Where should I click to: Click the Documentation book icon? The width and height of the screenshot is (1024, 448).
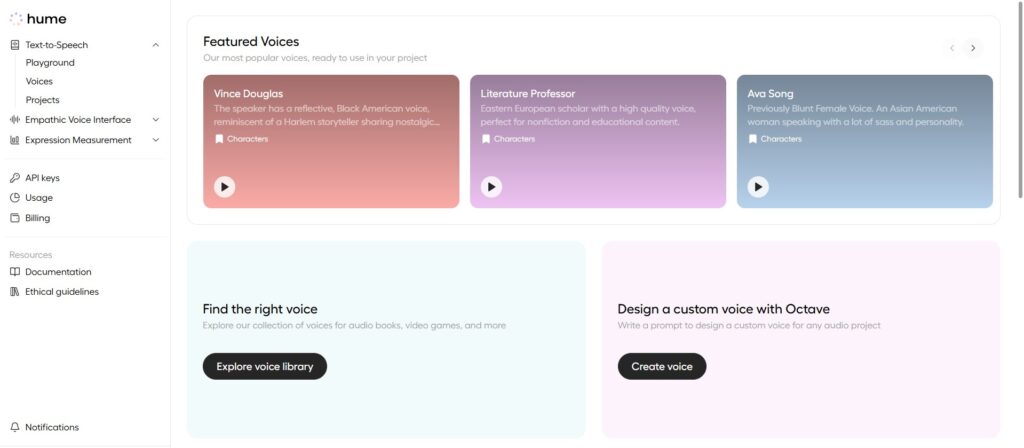pyautogui.click(x=15, y=272)
